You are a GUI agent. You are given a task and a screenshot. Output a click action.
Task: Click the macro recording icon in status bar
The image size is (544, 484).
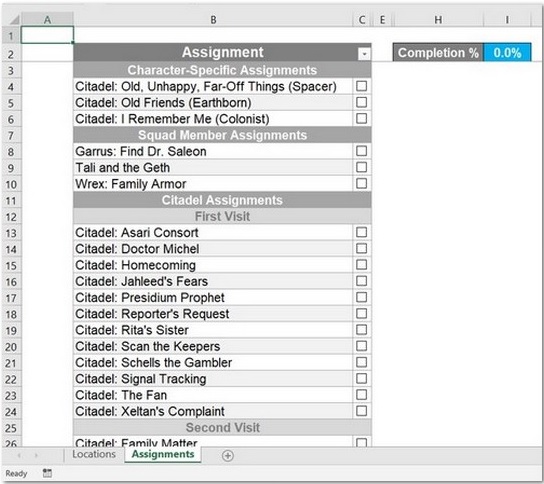tap(47, 473)
